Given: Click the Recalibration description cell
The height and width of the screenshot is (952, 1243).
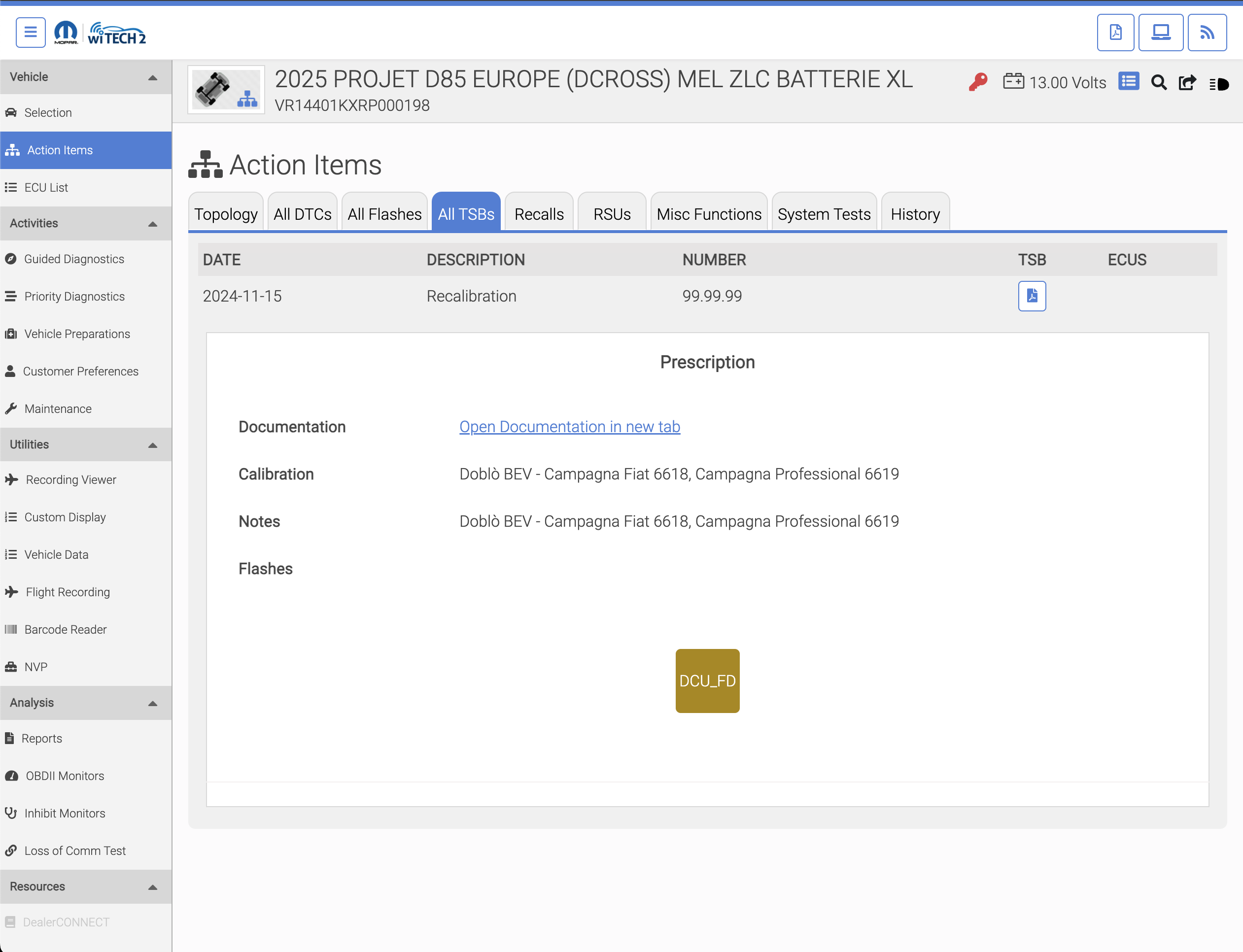Looking at the screenshot, I should click(x=471, y=296).
